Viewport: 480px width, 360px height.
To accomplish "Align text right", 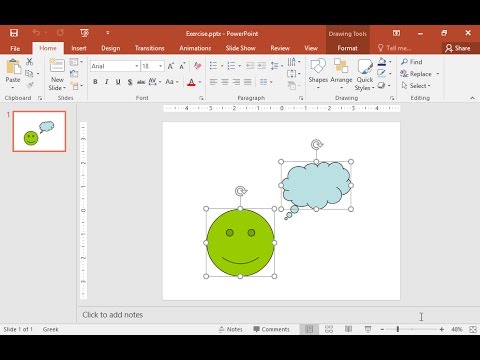I will pos(236,82).
